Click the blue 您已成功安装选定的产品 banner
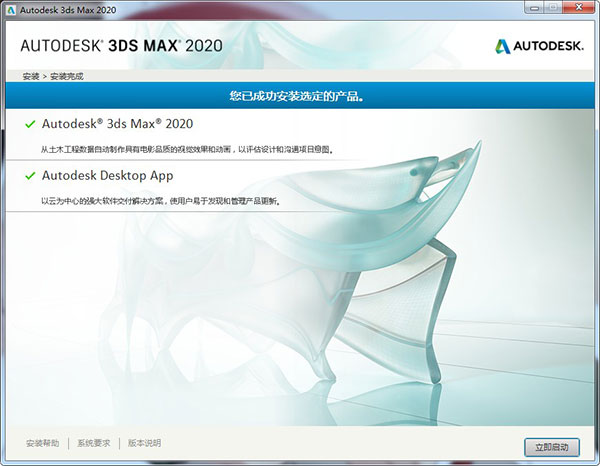 (x=300, y=97)
